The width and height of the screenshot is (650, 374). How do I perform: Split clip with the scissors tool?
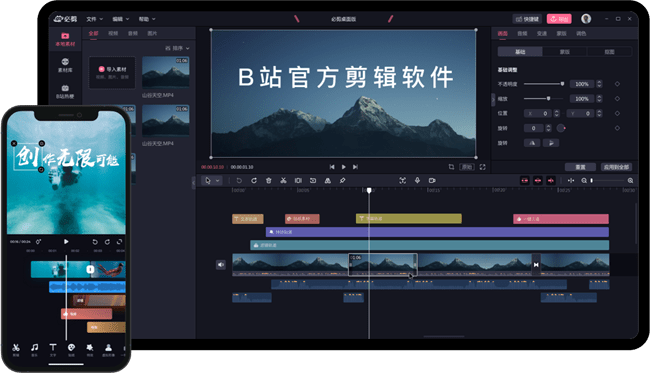coord(283,180)
